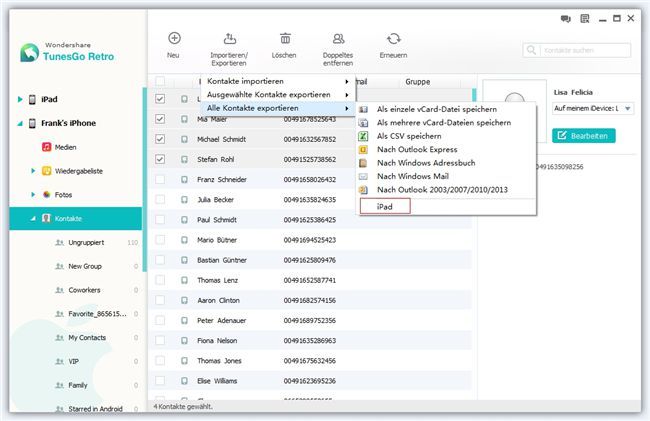Select the Aaron Clinton contact row
This screenshot has width=650, height=421.
[x=310, y=300]
